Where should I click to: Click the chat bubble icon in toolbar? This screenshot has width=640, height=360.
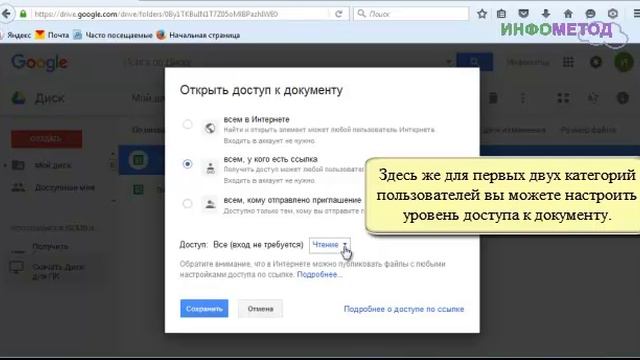coord(590,14)
